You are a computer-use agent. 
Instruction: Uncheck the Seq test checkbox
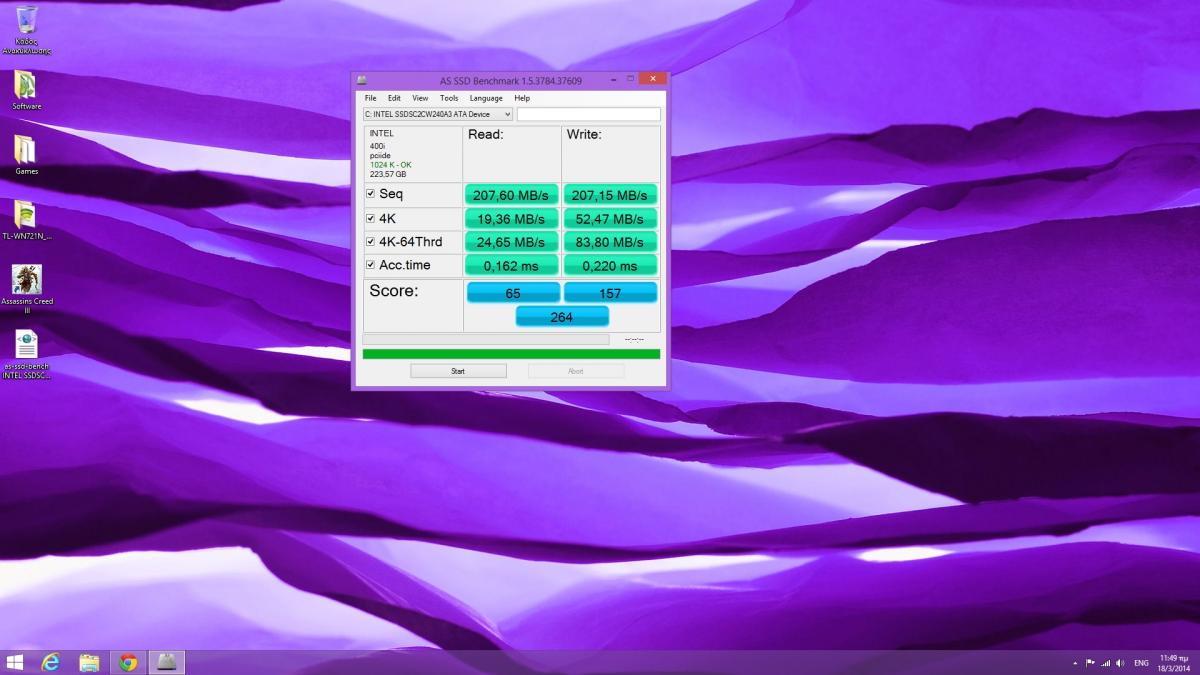[x=371, y=194]
